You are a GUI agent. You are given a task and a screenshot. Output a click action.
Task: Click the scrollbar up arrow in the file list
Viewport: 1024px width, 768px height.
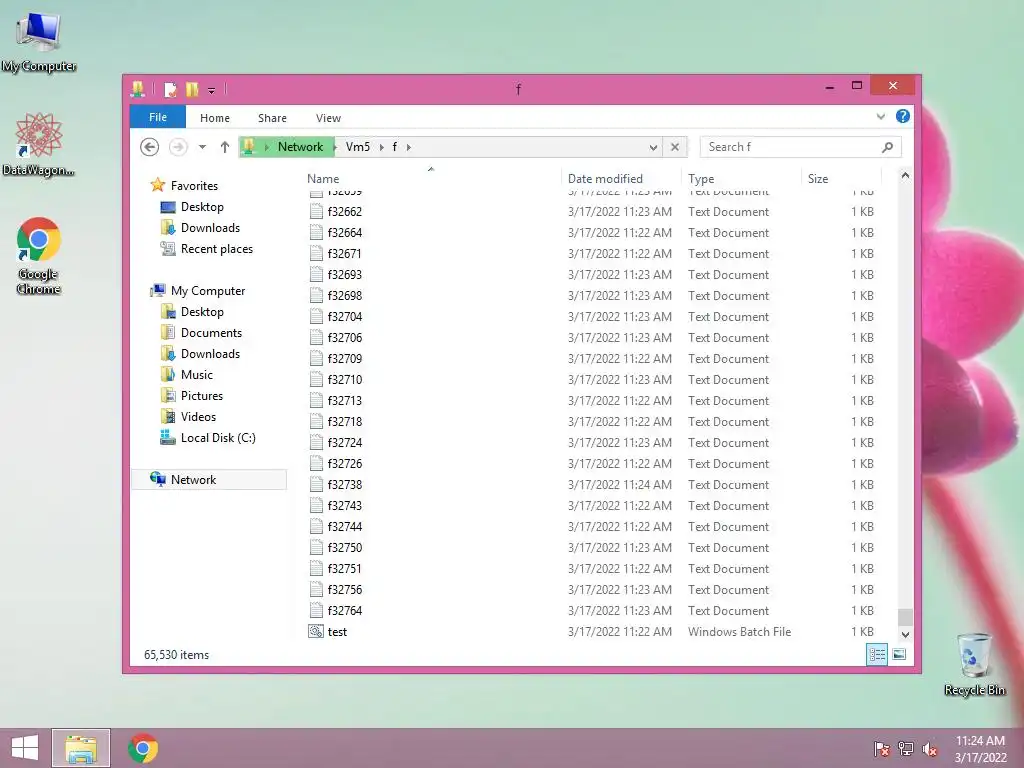(905, 175)
